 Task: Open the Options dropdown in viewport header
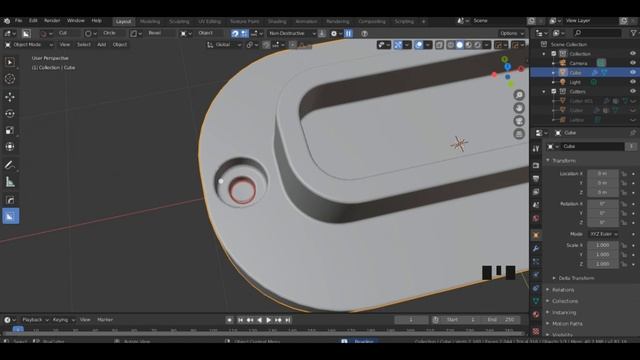click(x=511, y=33)
